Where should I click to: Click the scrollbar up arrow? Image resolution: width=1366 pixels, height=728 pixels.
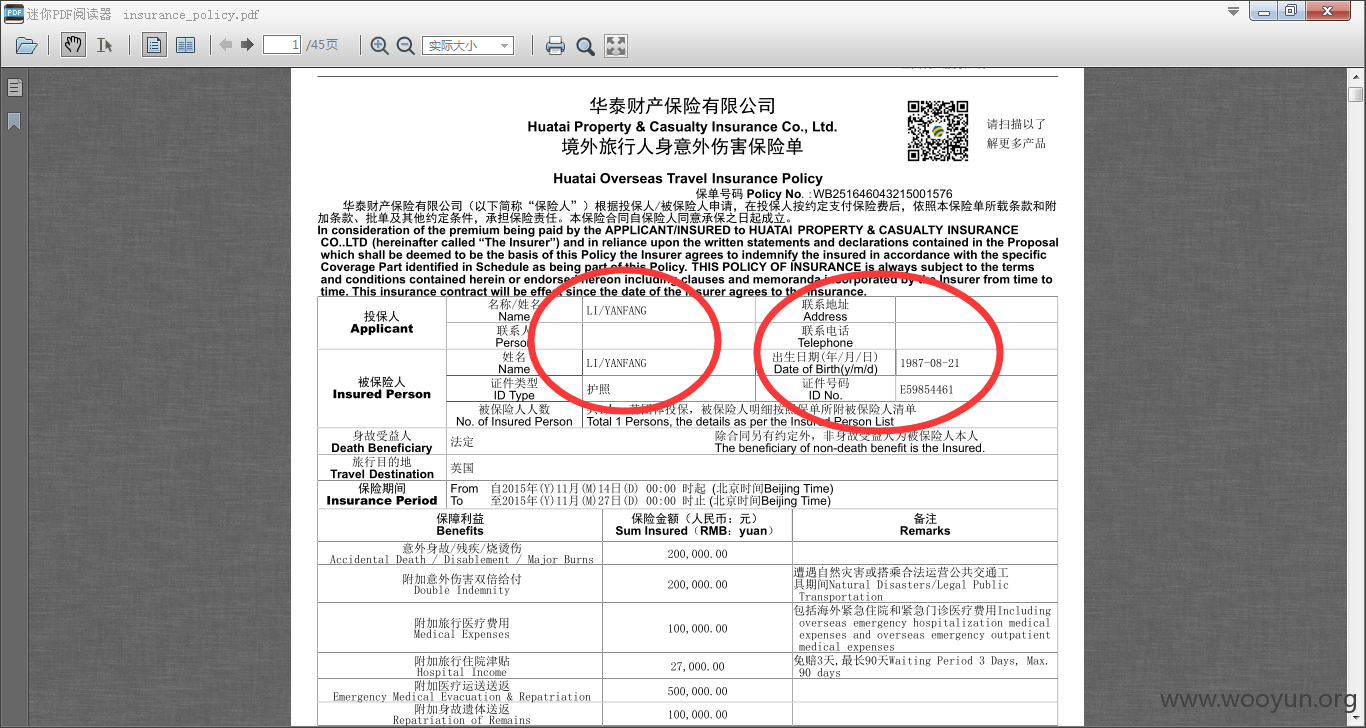point(1356,77)
